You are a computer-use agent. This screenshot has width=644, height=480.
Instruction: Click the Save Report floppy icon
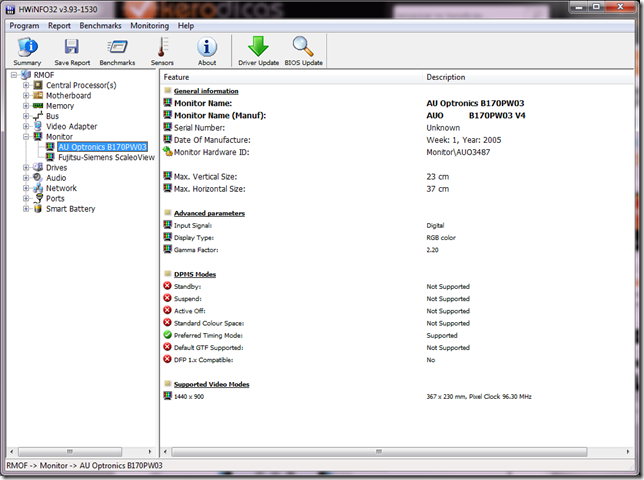click(71, 46)
